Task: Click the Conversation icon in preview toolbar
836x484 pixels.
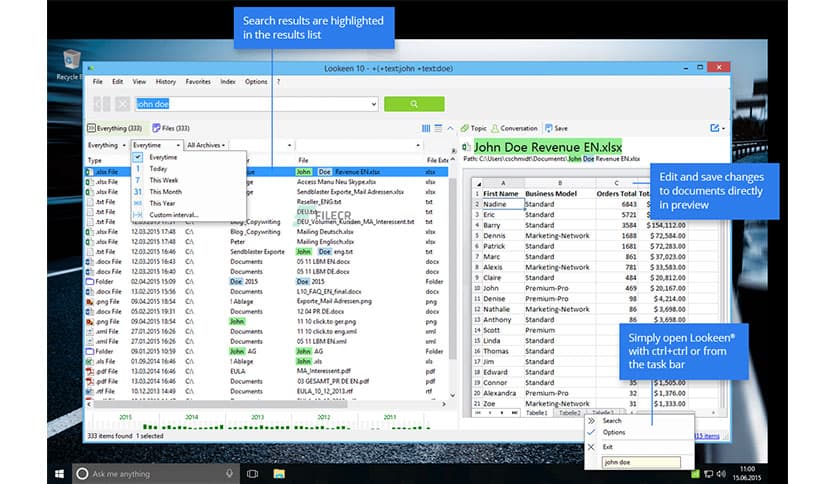Action: click(x=495, y=128)
